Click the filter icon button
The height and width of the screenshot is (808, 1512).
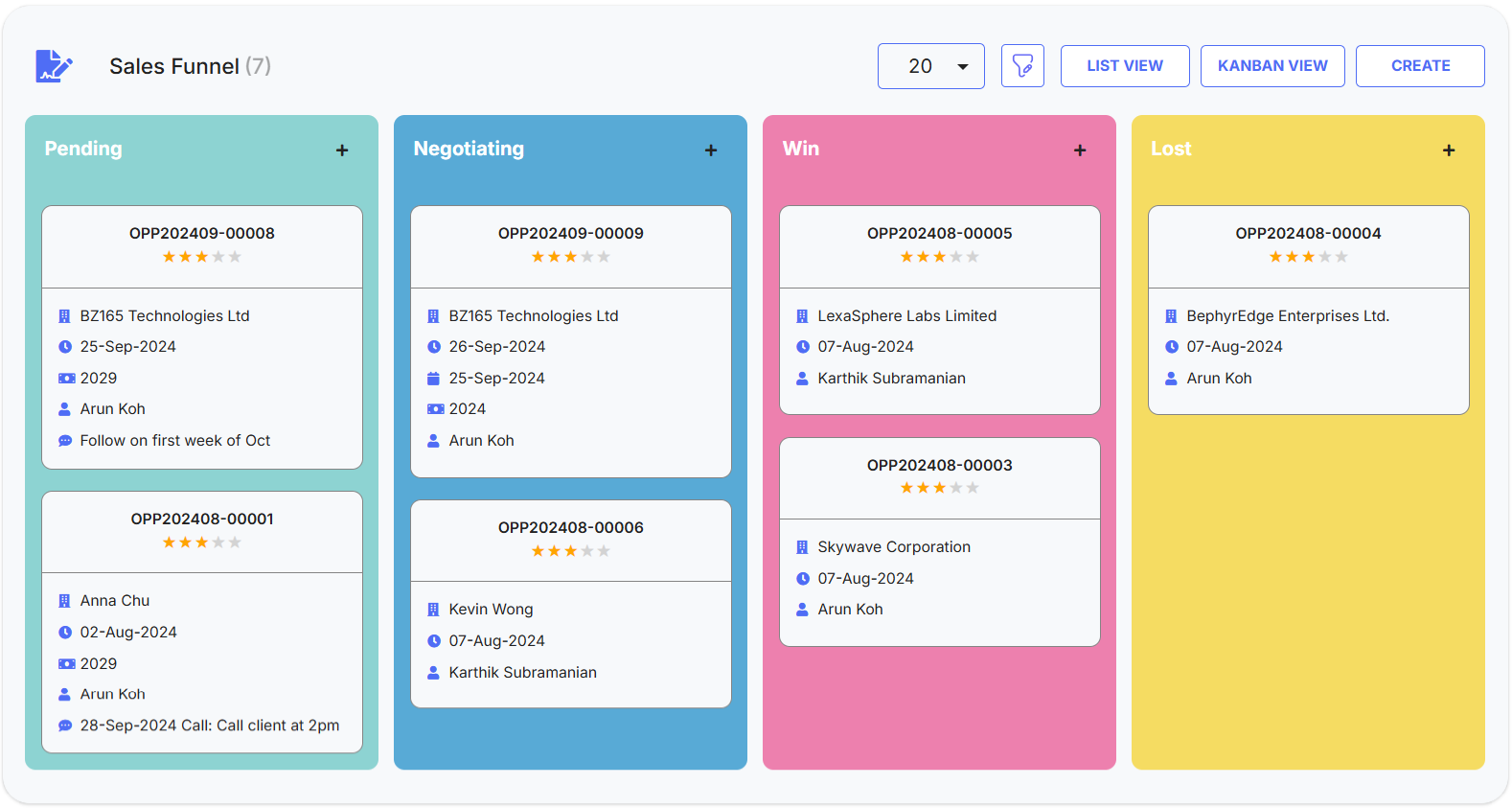pos(1022,66)
